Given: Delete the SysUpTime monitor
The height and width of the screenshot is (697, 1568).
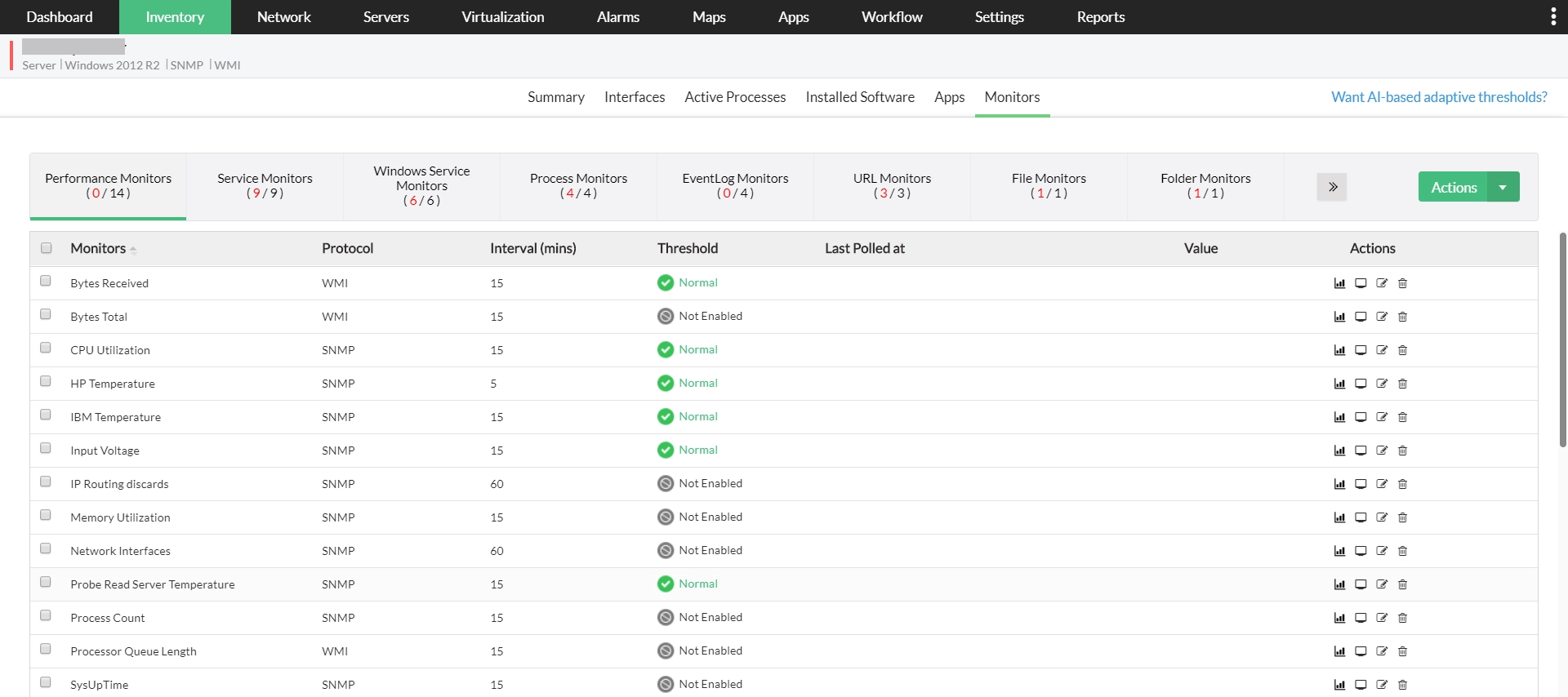Looking at the screenshot, I should pyautogui.click(x=1403, y=685).
